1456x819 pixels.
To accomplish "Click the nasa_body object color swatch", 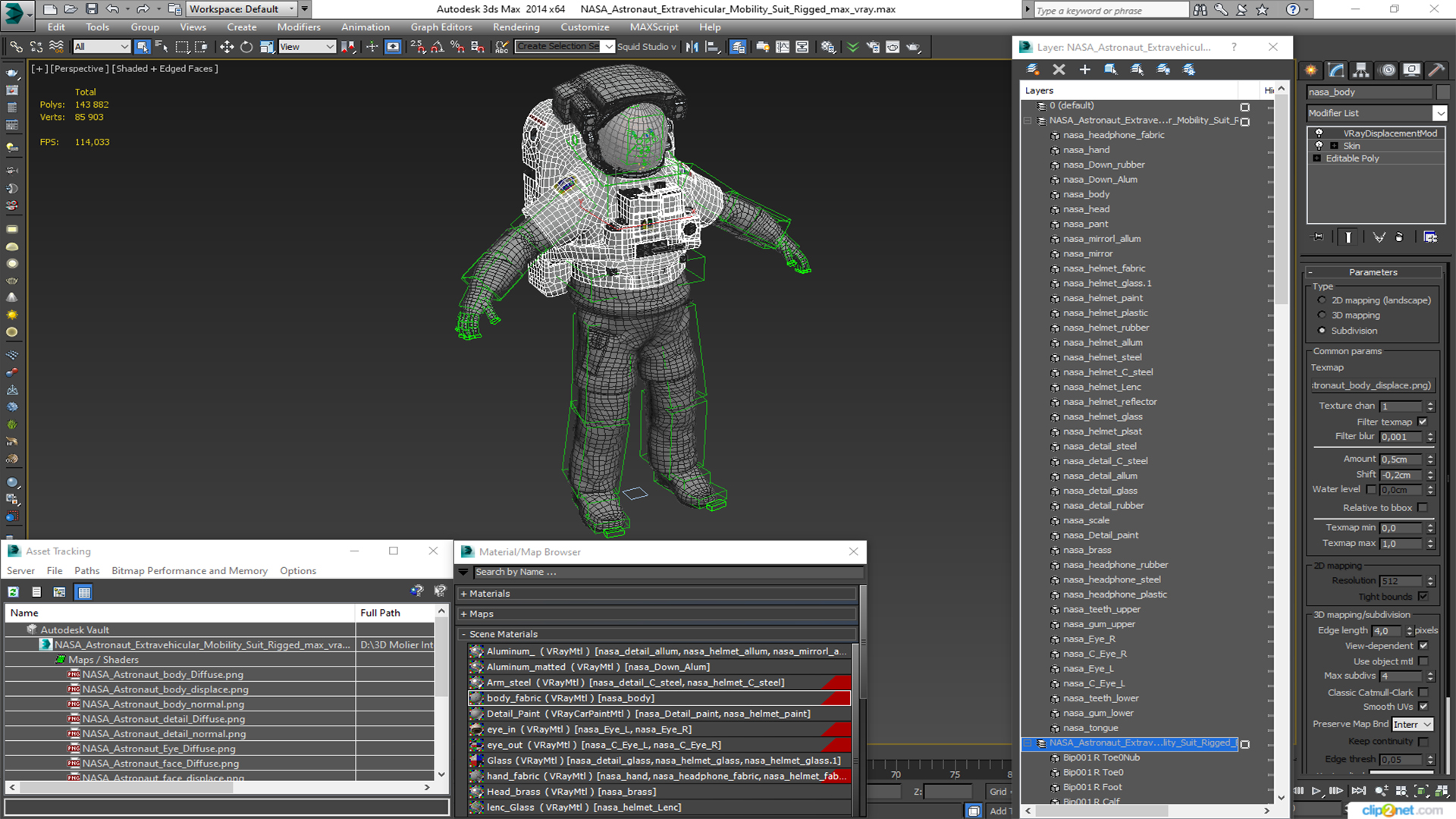I will click(1442, 92).
